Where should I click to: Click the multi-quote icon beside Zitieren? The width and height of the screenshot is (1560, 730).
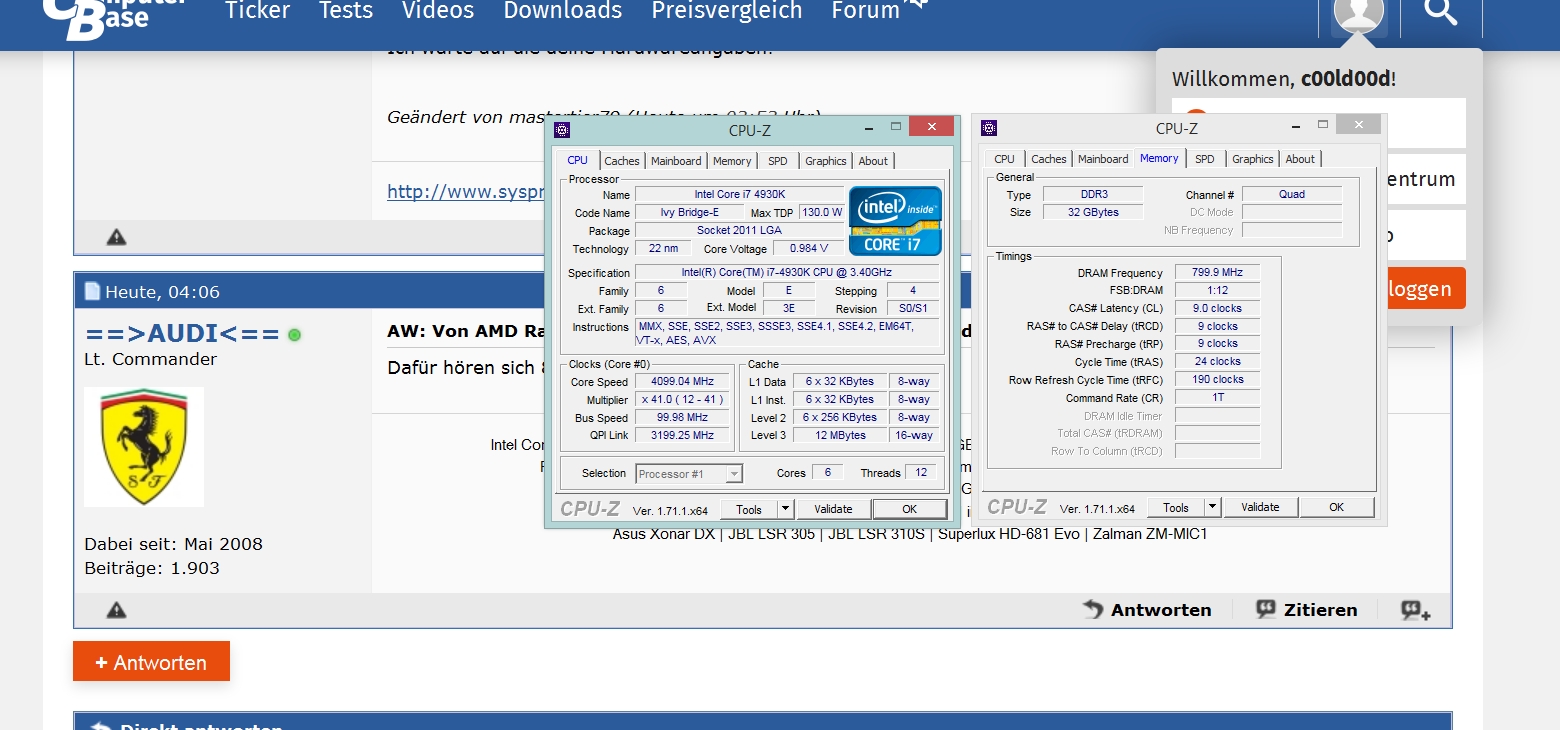tap(1416, 610)
